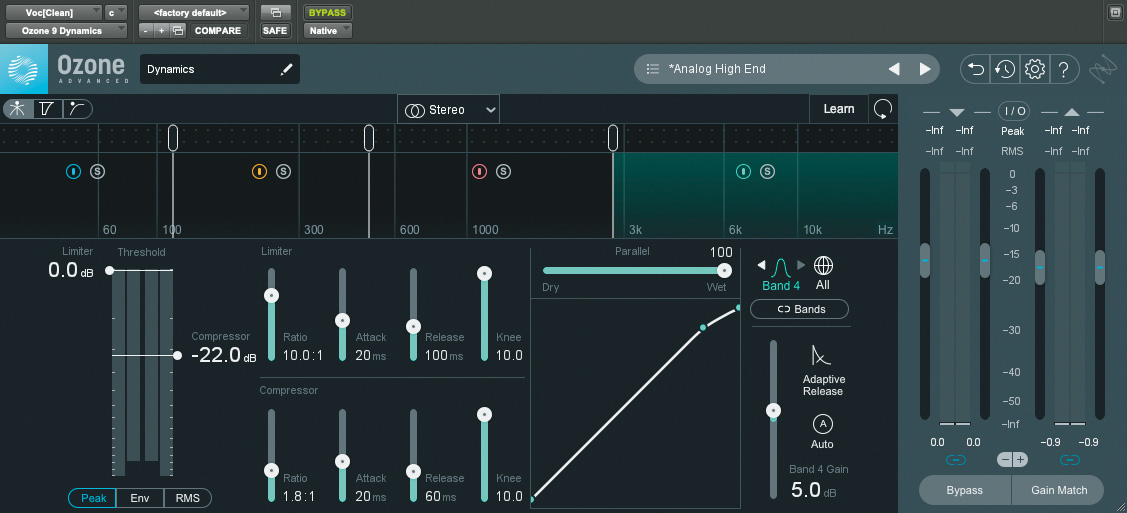The width and height of the screenshot is (1127, 513).
Task: Click the SAFE button
Action: pos(275,31)
